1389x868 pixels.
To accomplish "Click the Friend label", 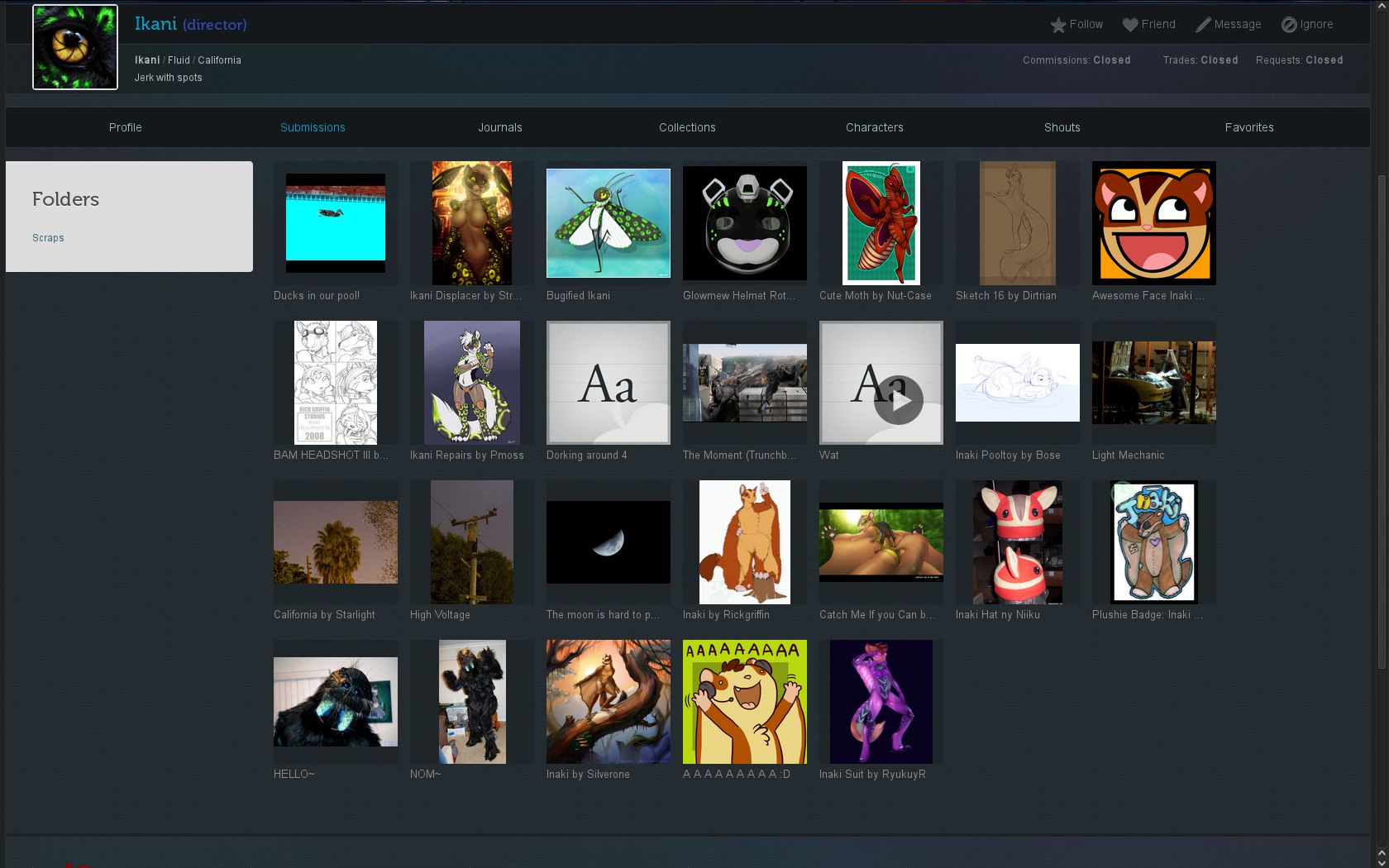I will [1158, 25].
